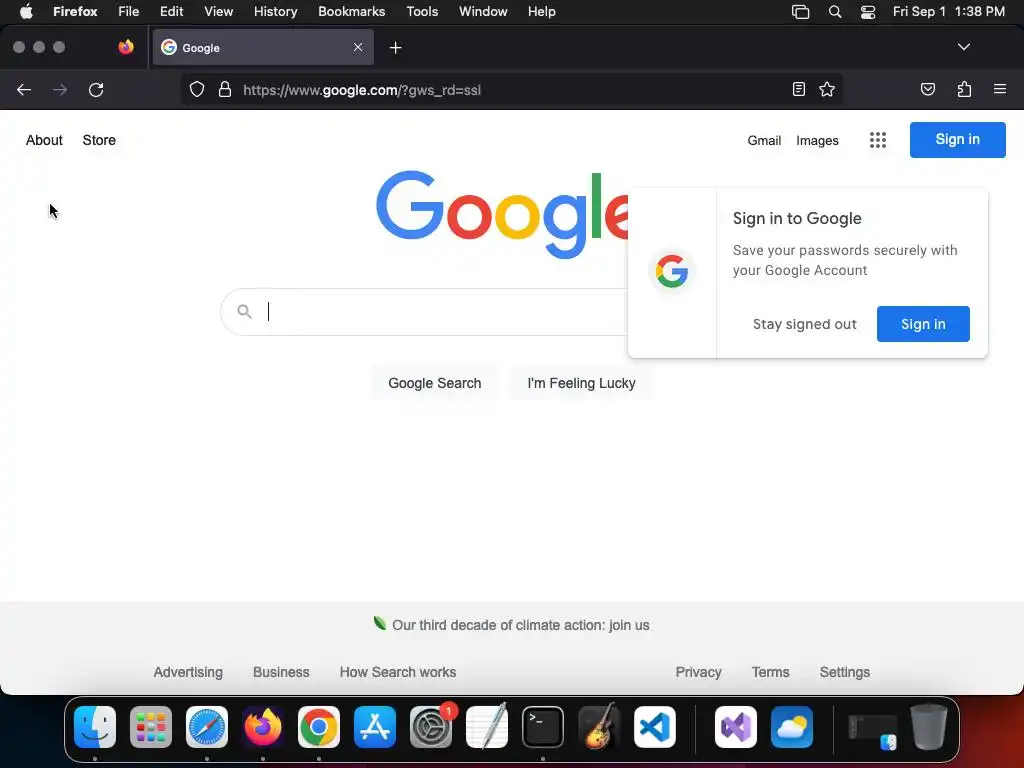The width and height of the screenshot is (1024, 768).
Task: Open Firefox extensions puzzle icon
Action: point(964,89)
